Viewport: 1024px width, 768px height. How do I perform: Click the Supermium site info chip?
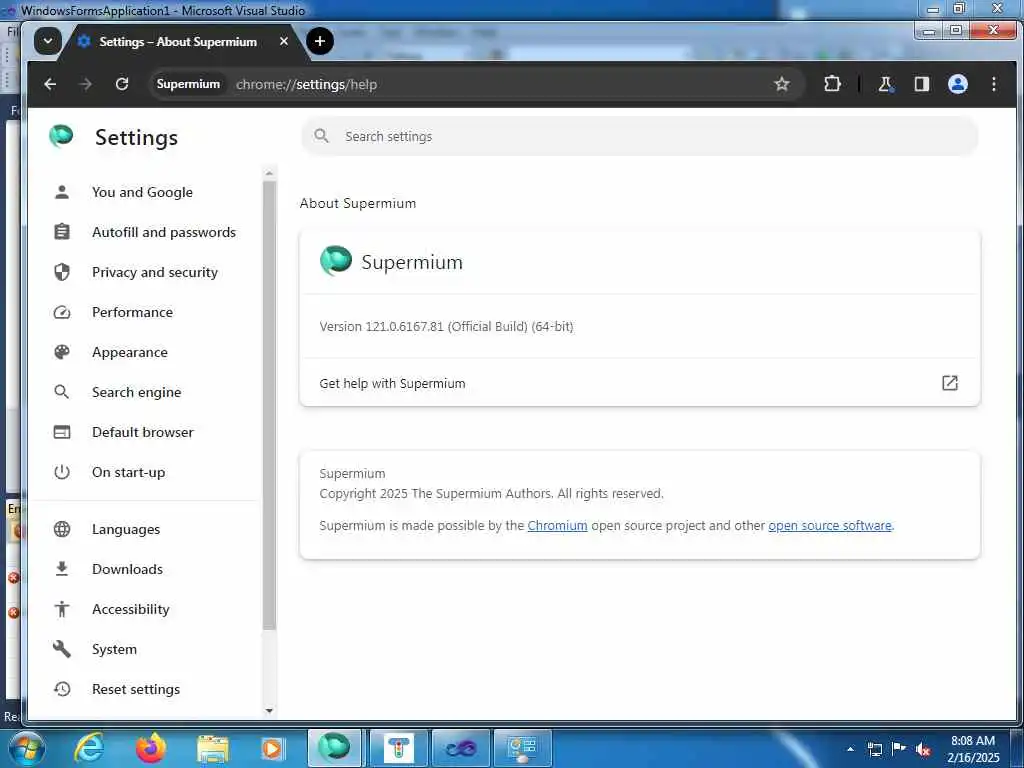pyautogui.click(x=188, y=84)
